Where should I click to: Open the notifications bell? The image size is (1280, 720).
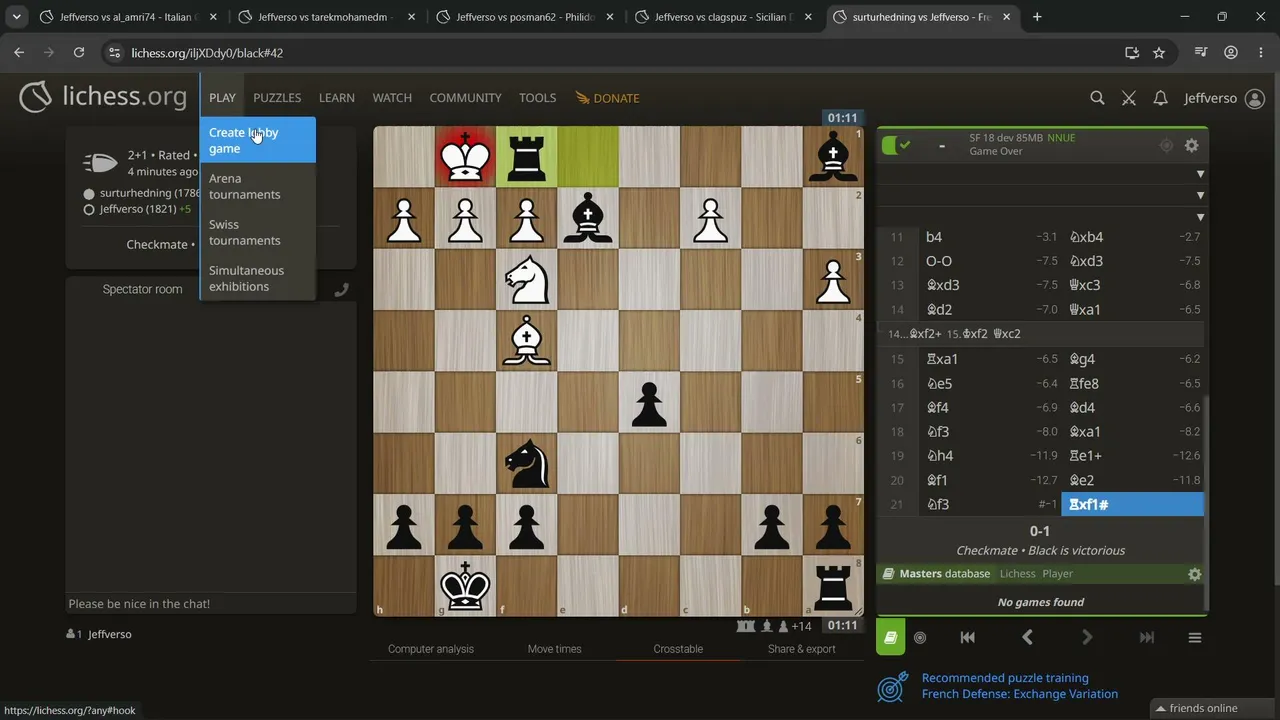1160,98
